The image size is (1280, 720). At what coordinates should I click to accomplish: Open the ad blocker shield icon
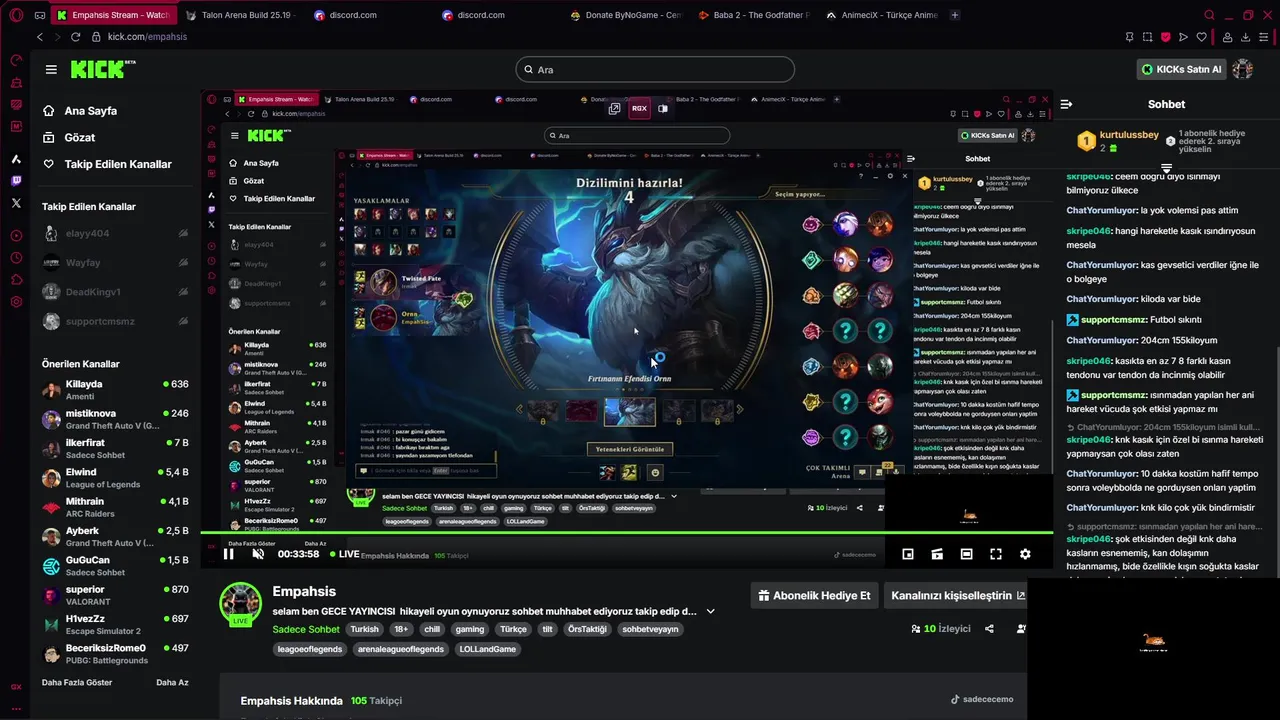click(x=1165, y=37)
